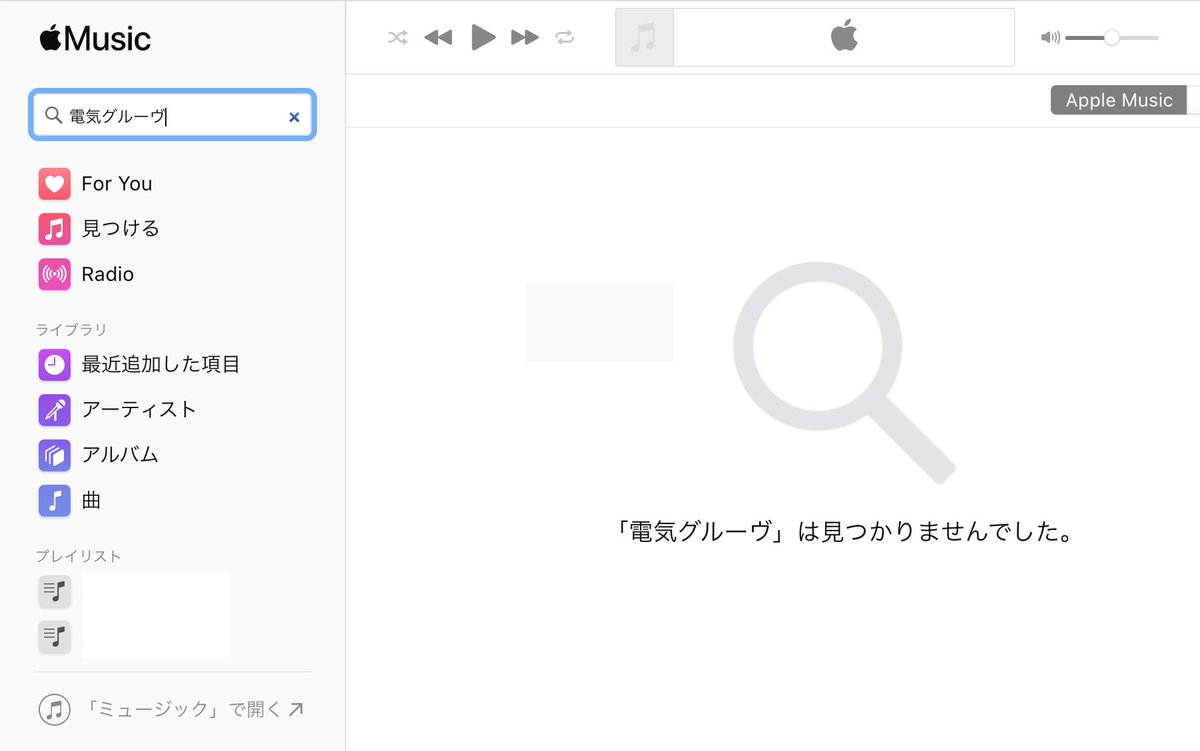Click the プレイリスト section header

click(x=78, y=557)
